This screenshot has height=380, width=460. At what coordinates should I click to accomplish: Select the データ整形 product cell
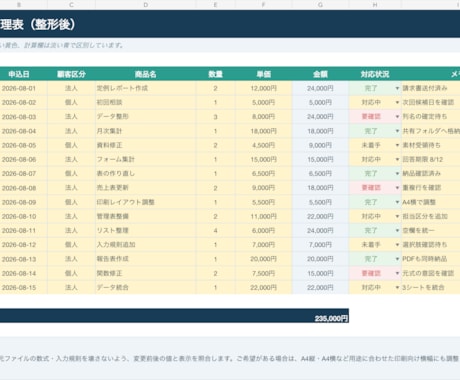tap(146, 117)
